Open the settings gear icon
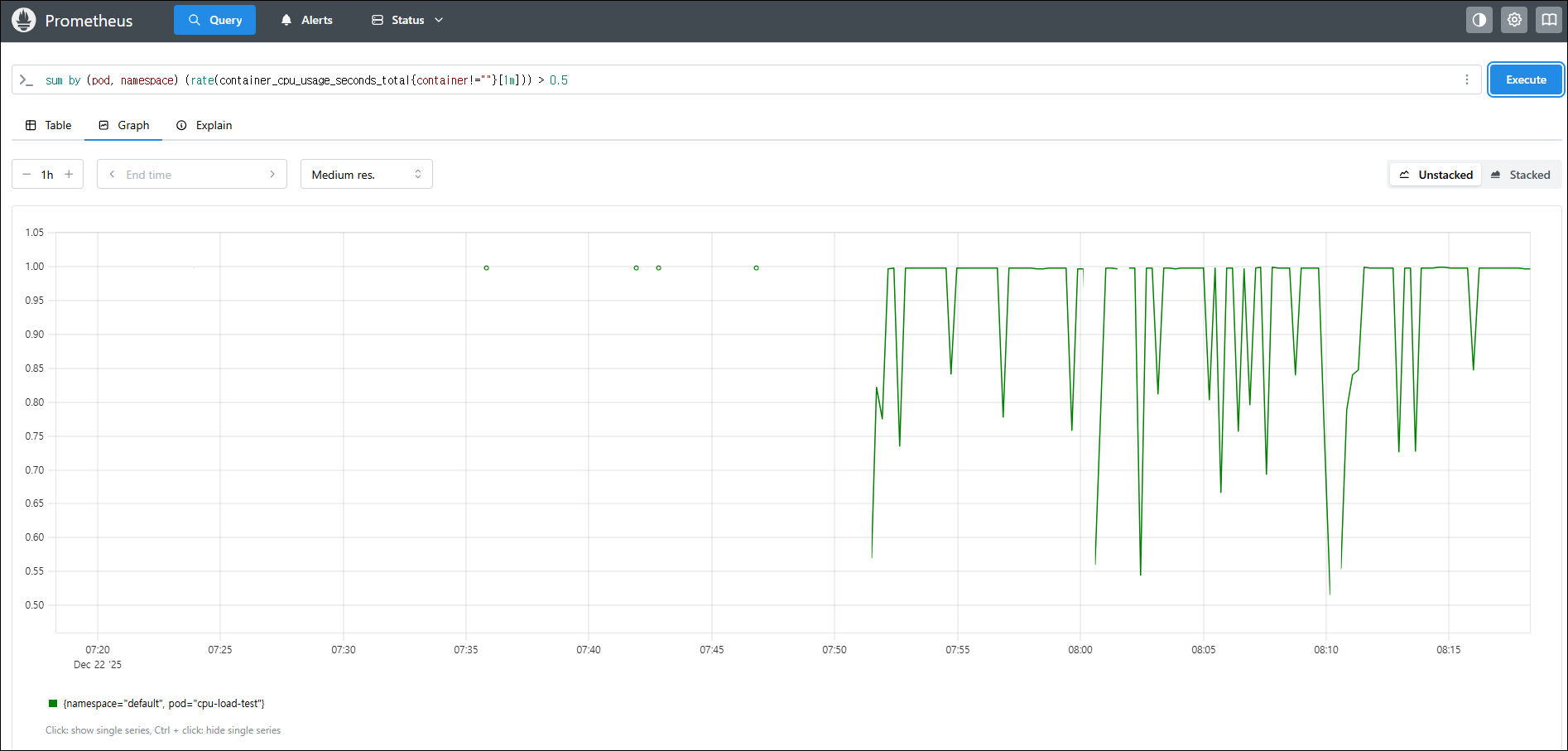 point(1514,20)
